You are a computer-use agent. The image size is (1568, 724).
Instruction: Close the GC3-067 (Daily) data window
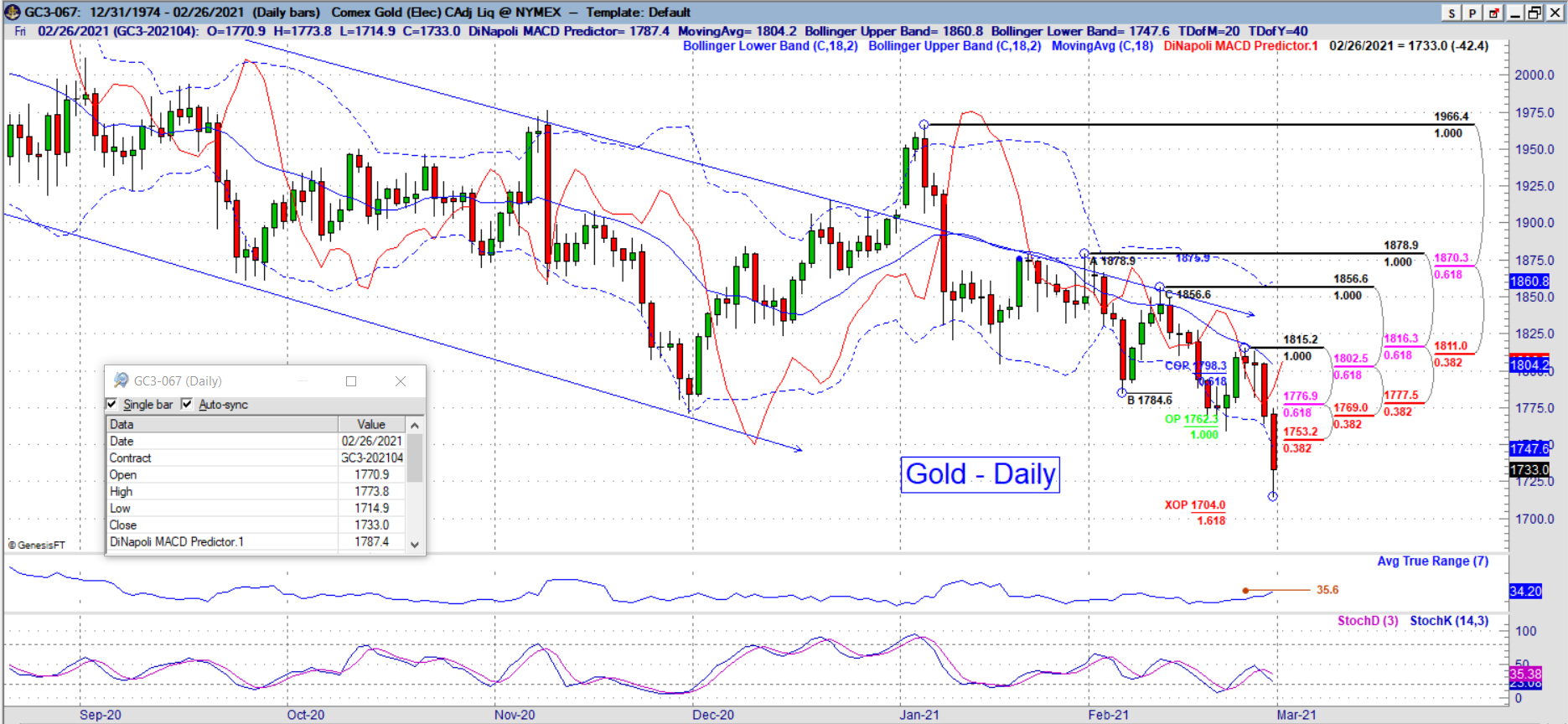pyautogui.click(x=401, y=381)
